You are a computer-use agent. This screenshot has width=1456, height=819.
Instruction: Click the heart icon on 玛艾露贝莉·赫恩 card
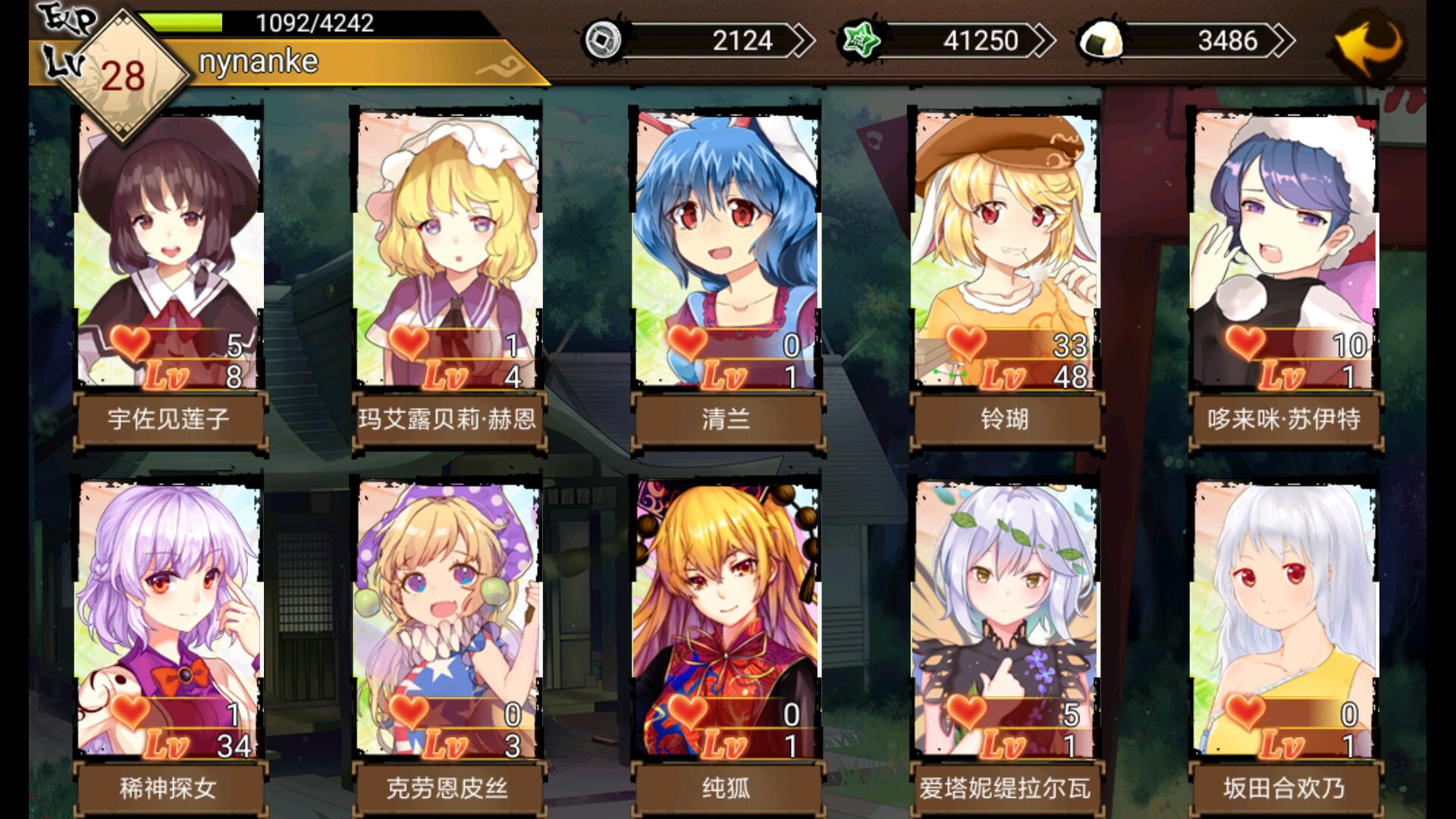coord(409,343)
